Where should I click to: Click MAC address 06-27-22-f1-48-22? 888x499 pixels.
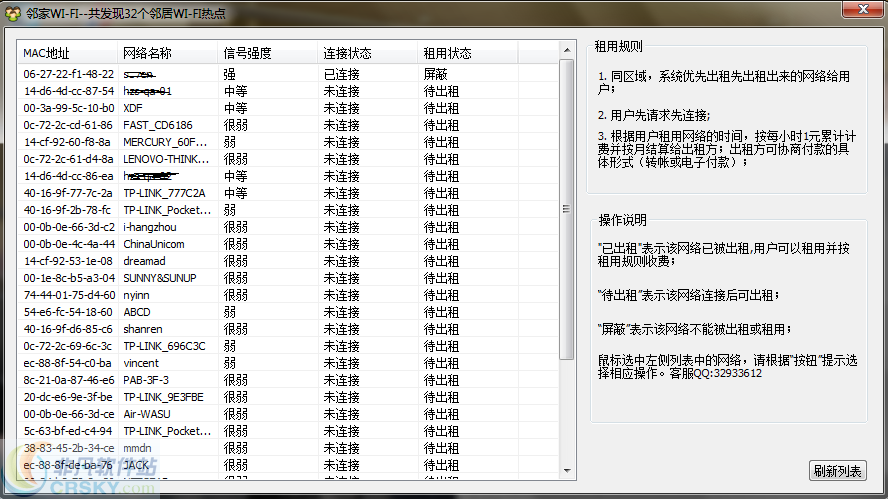coord(69,74)
